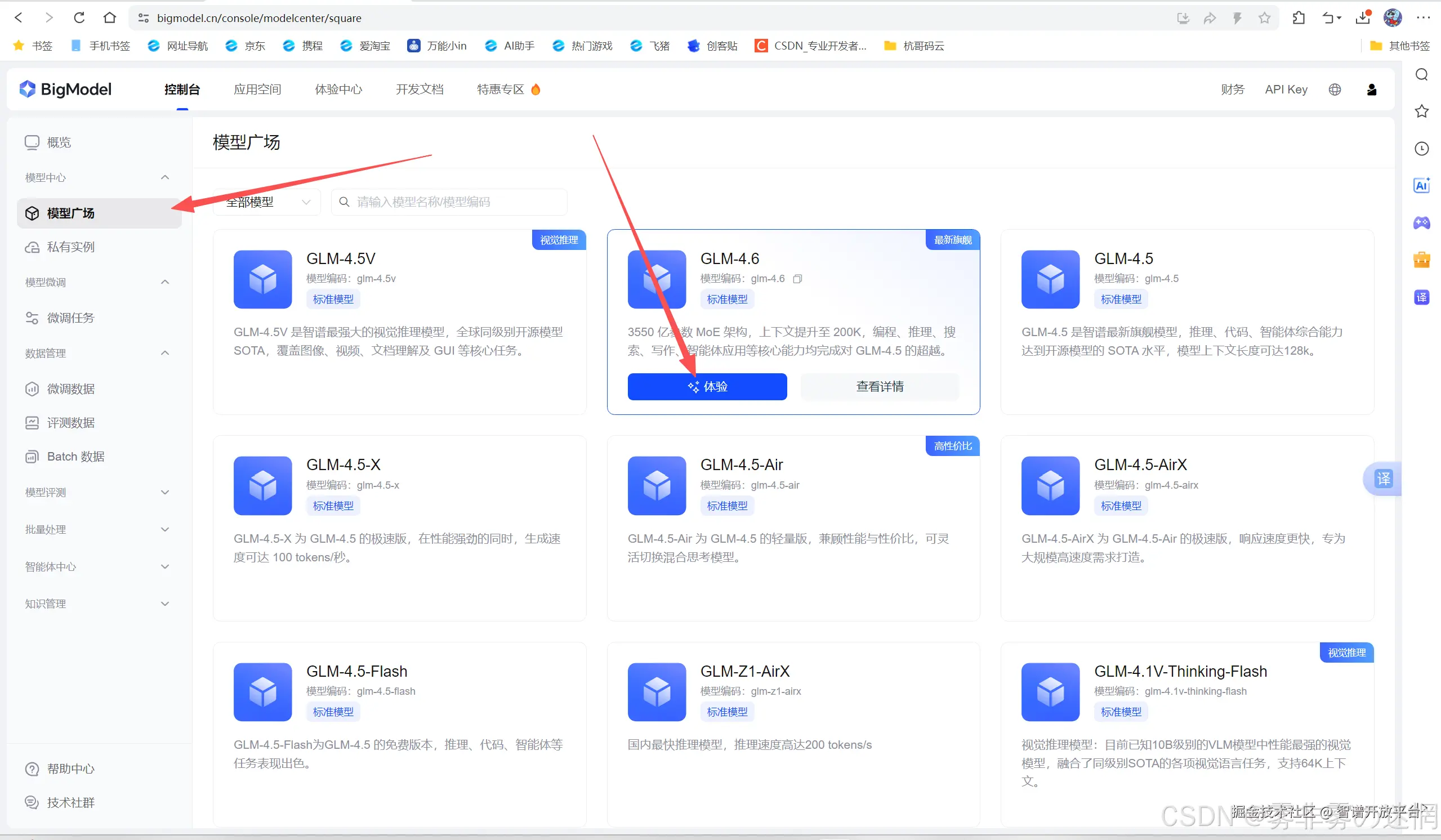
Task: Open 私有实例 in the sidebar
Action: (x=70, y=247)
